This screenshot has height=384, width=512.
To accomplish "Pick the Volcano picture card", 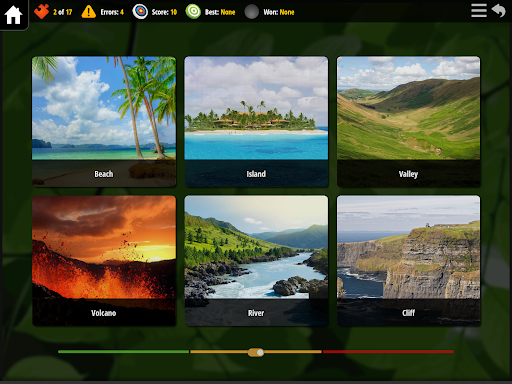I will 104,261.
